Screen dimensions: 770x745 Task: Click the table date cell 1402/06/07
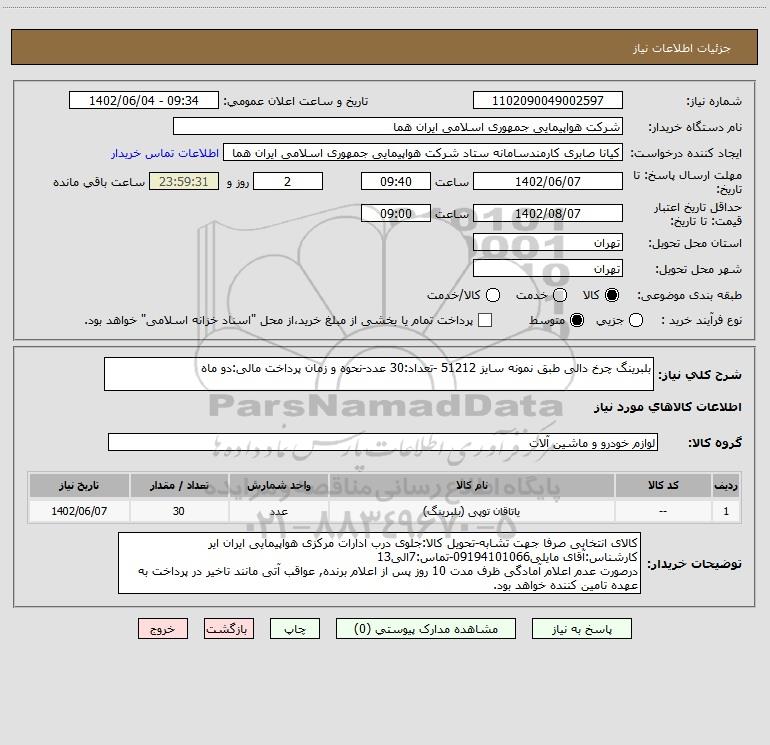(x=79, y=511)
